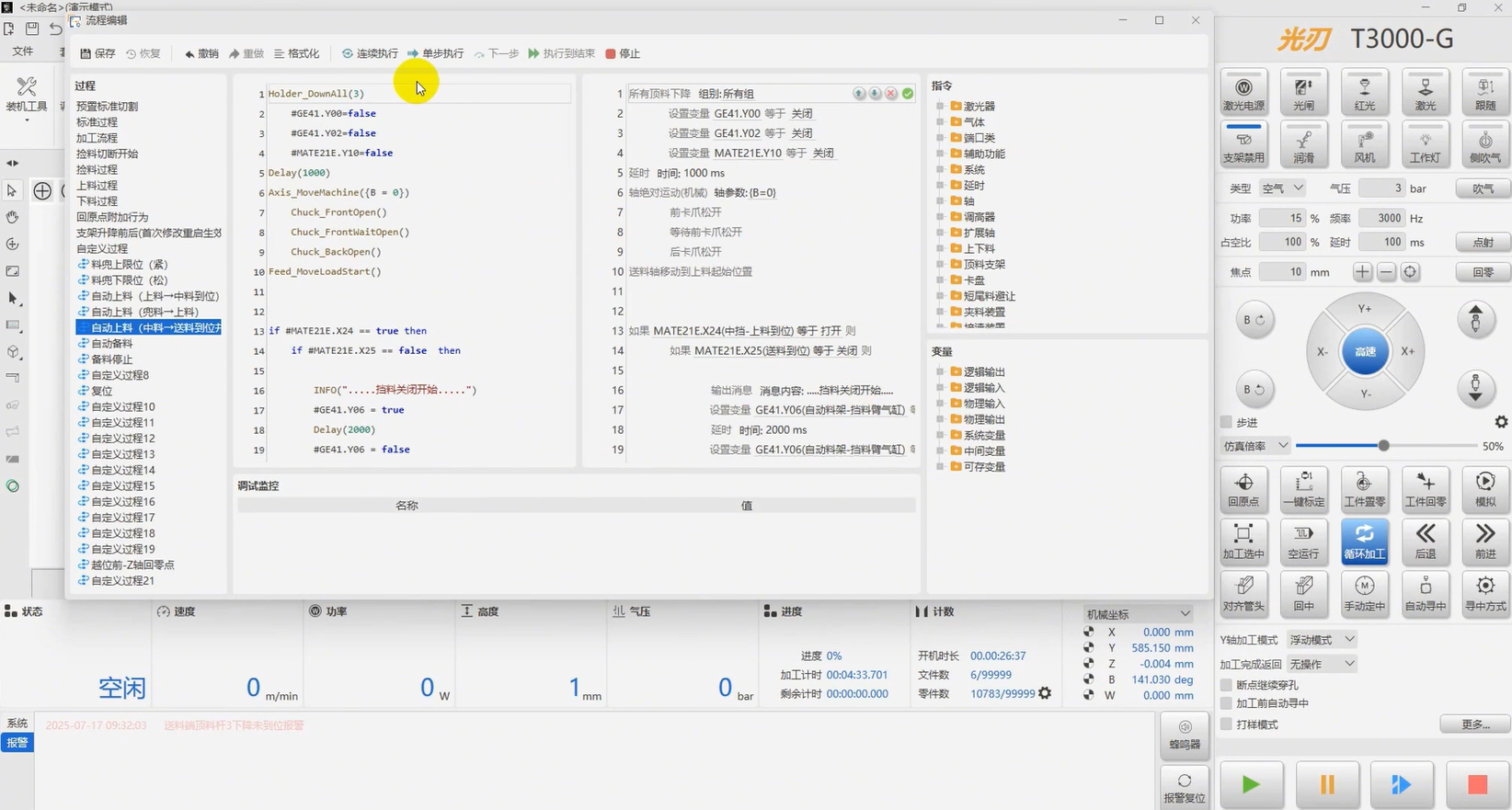Click the 对齐管头 align pipe head button
The image size is (1512, 810).
1243,594
